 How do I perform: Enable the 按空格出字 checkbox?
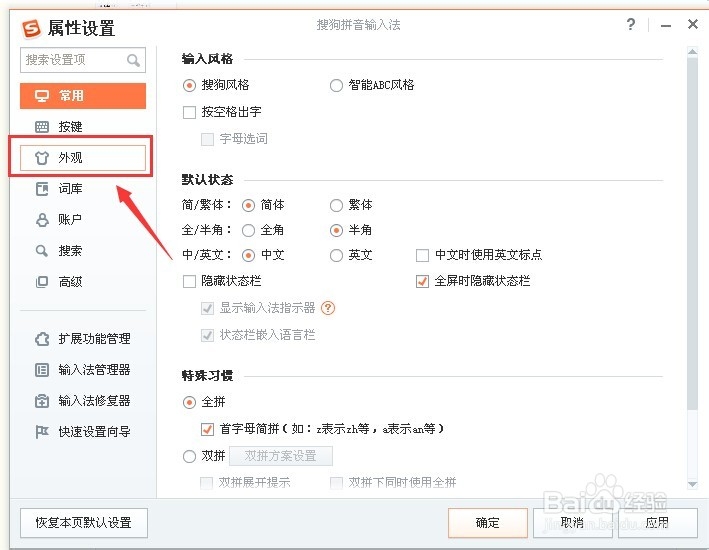click(190, 113)
